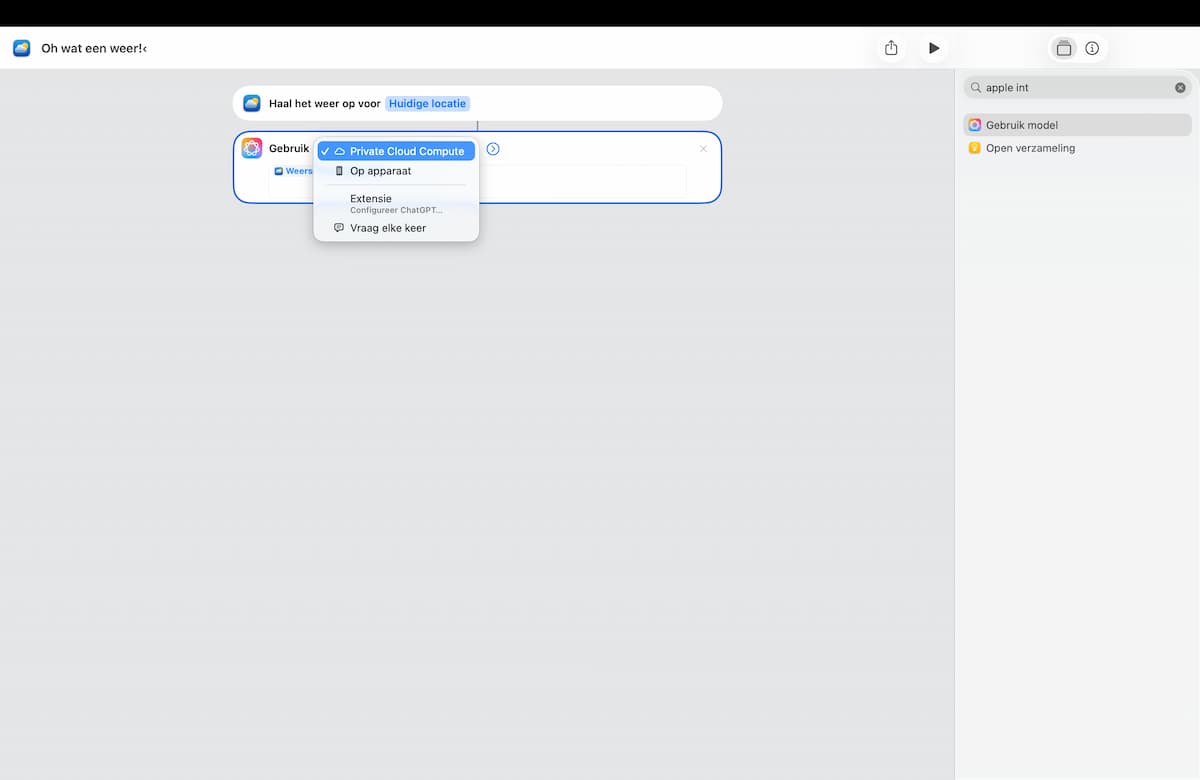Toggle the action library panel icon
This screenshot has width=1200, height=780.
point(1064,48)
